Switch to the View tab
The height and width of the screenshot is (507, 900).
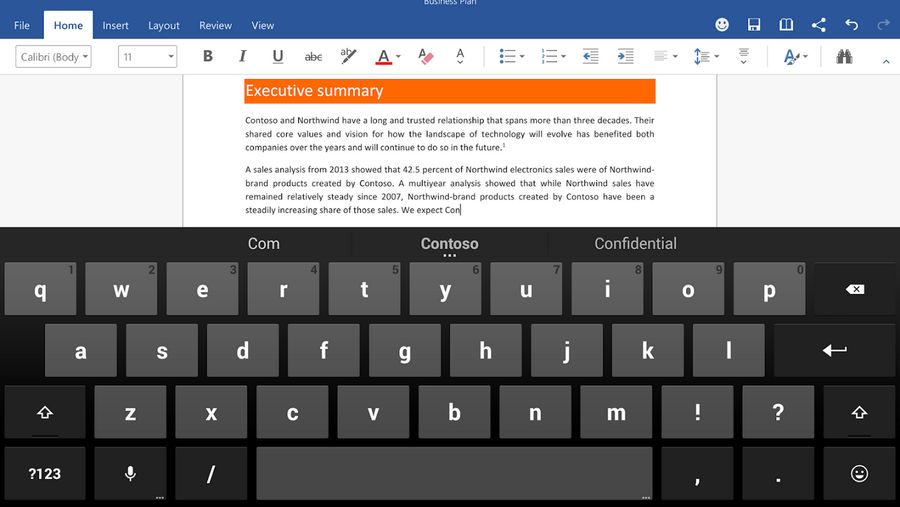point(262,25)
